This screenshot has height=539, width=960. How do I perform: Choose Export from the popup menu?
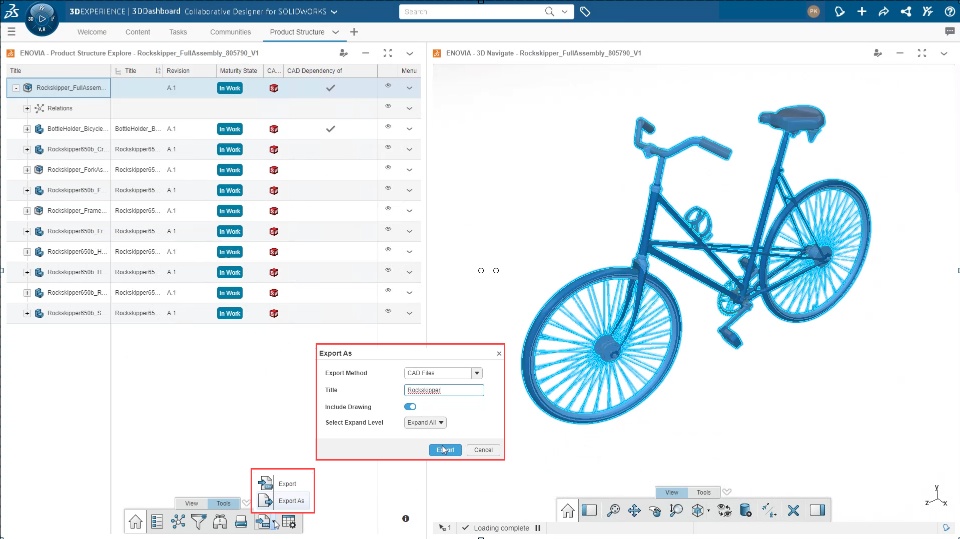tap(283, 483)
